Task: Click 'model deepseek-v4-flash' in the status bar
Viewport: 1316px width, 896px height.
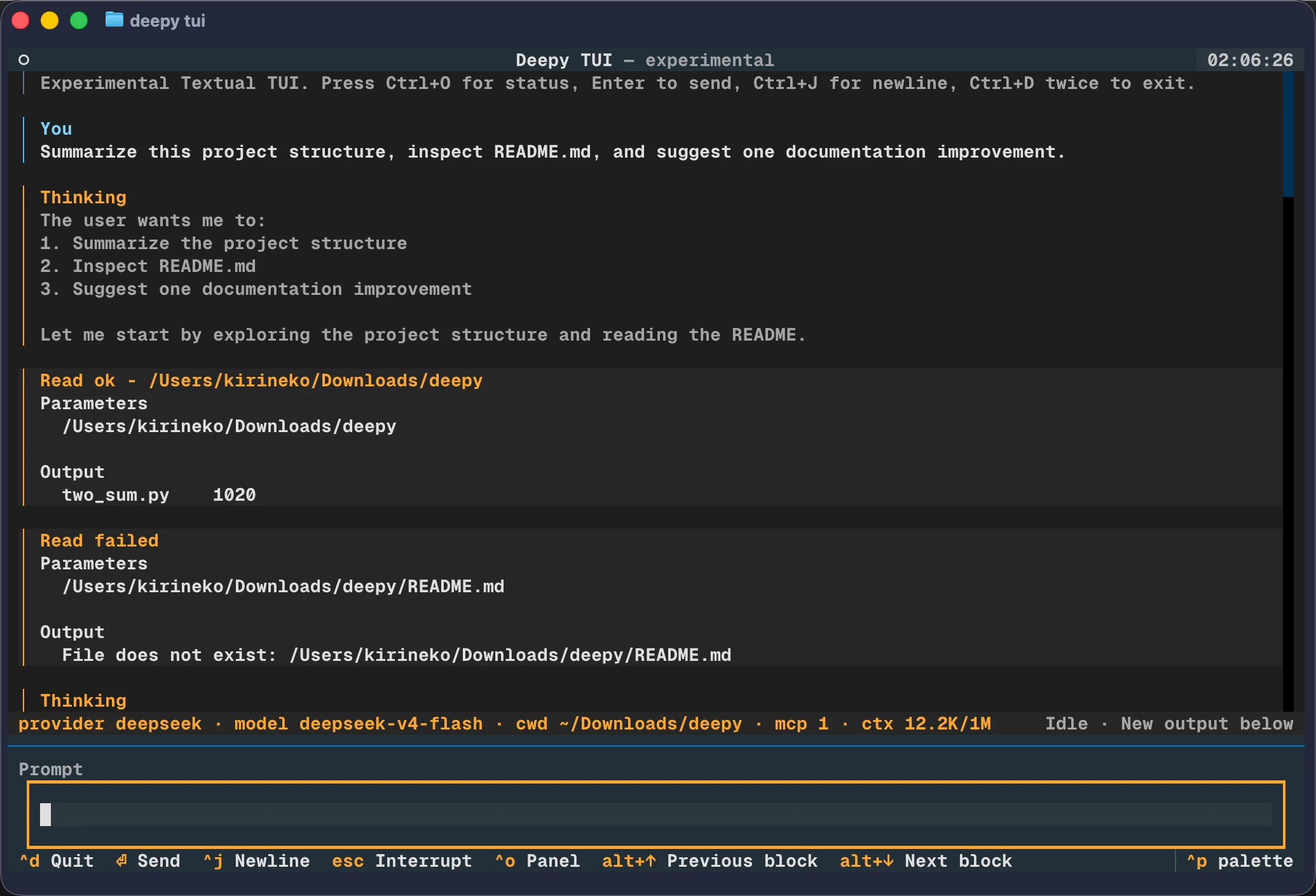Action: point(359,724)
